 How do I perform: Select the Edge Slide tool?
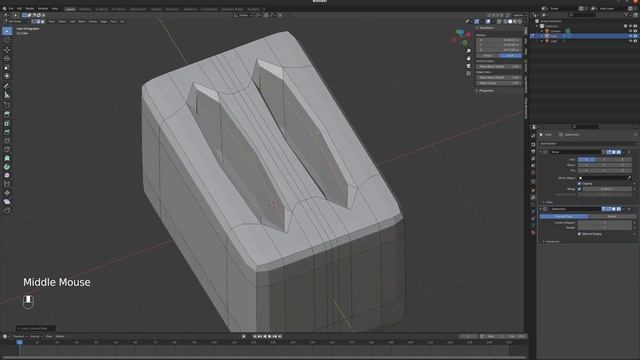(7, 184)
